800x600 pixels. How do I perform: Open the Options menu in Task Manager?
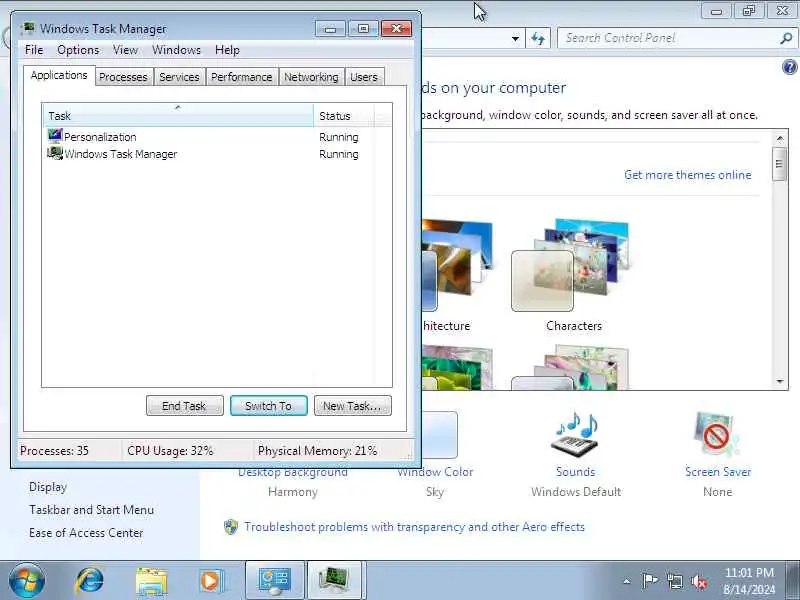78,50
